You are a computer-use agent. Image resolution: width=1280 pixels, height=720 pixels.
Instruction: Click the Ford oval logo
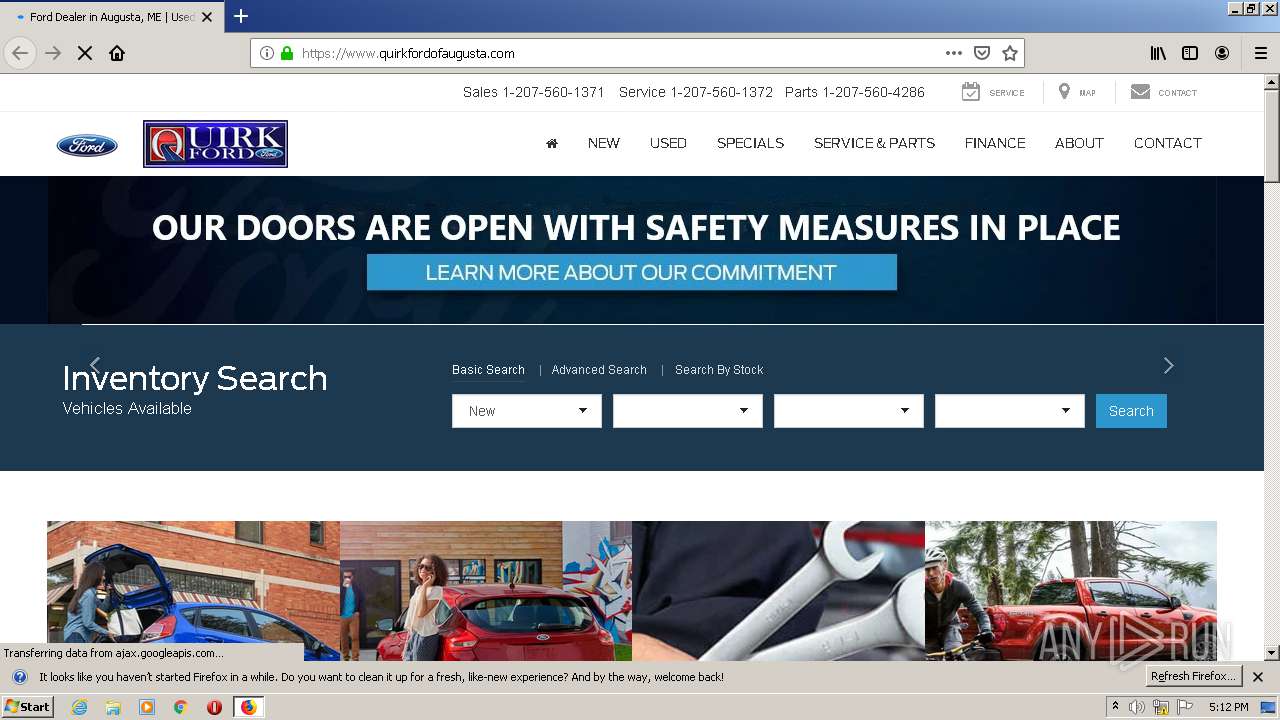87,146
